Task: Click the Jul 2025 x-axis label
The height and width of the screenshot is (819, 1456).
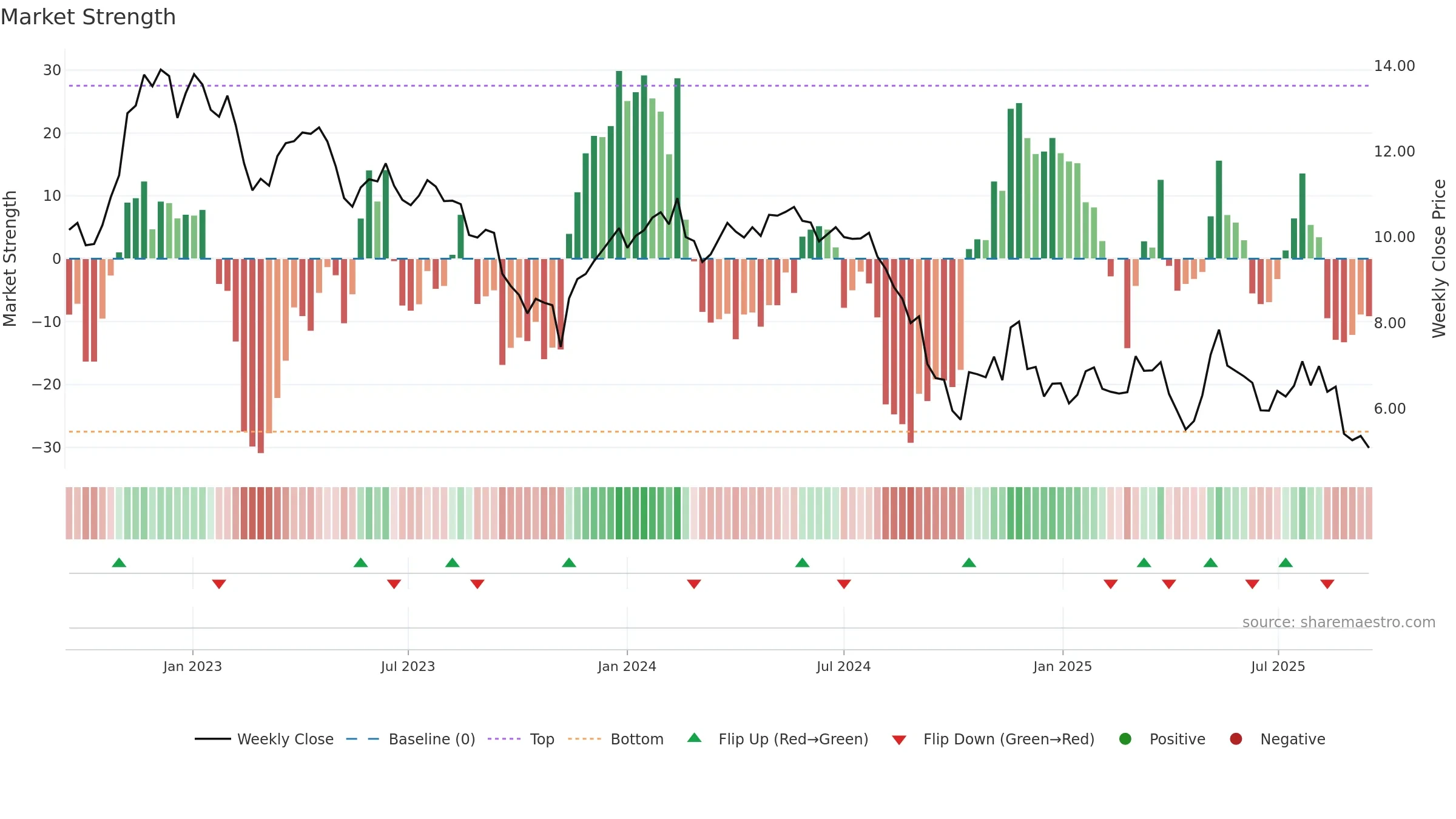Action: (x=1278, y=666)
